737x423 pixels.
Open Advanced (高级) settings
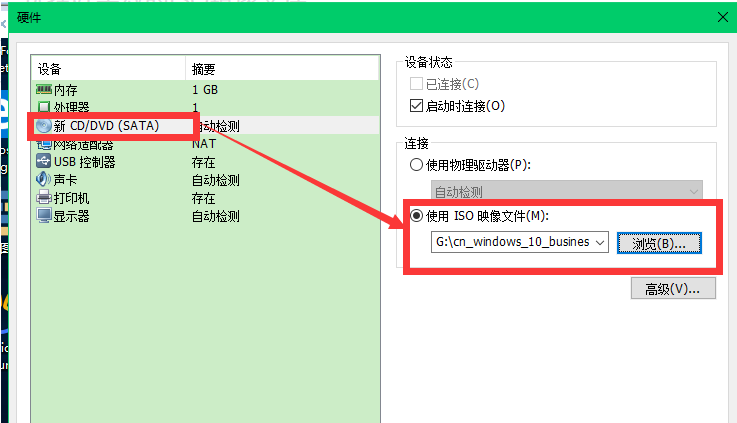[x=673, y=288]
